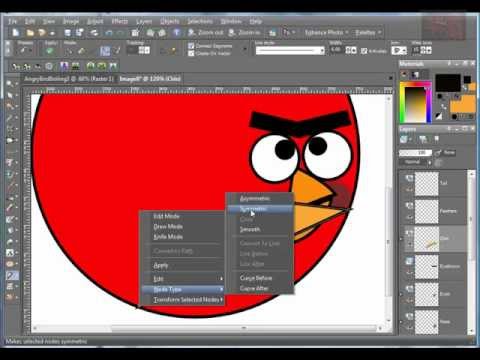The width and height of the screenshot is (480, 360).
Task: Open the Help menu
Action: pyautogui.click(x=256, y=21)
